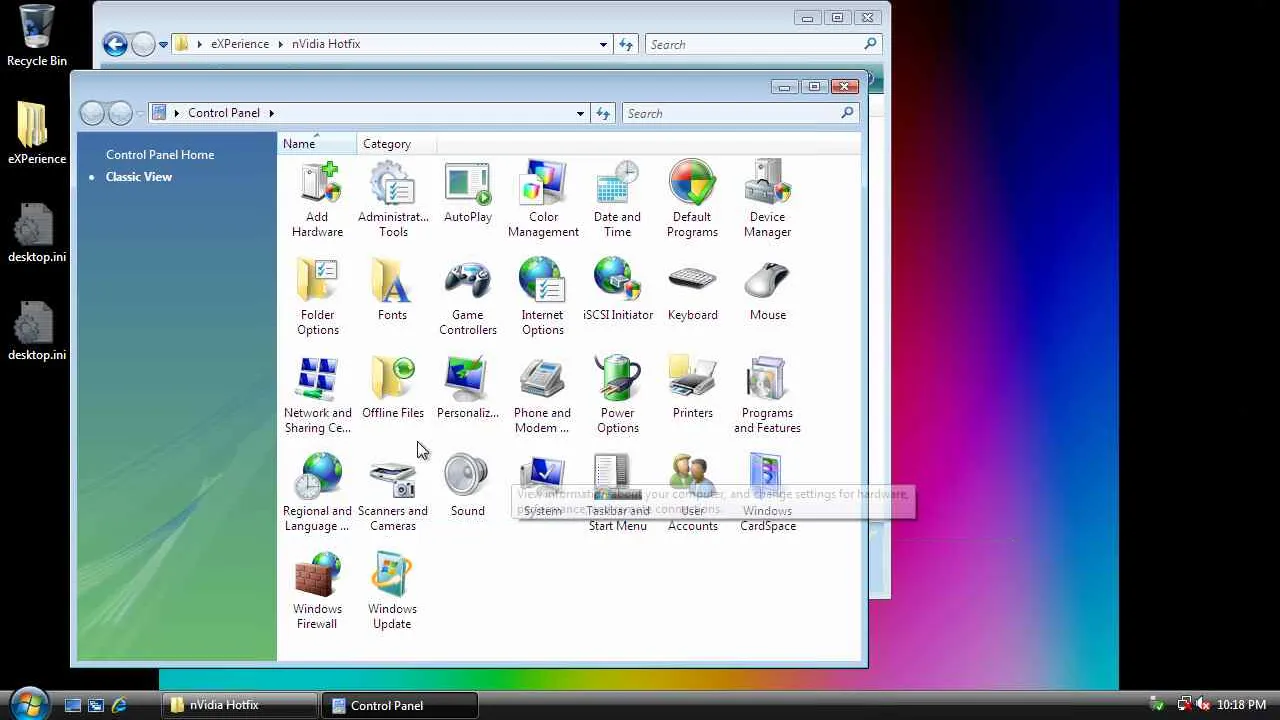Open Administrative Tools

point(393,200)
